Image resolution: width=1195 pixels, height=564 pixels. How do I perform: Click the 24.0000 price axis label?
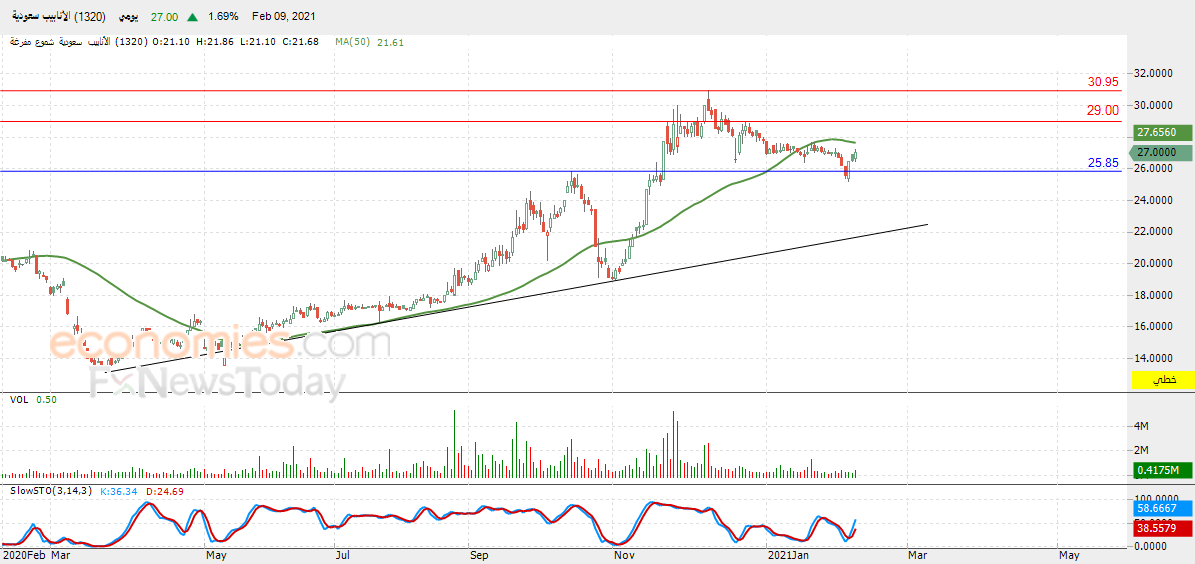point(1155,200)
